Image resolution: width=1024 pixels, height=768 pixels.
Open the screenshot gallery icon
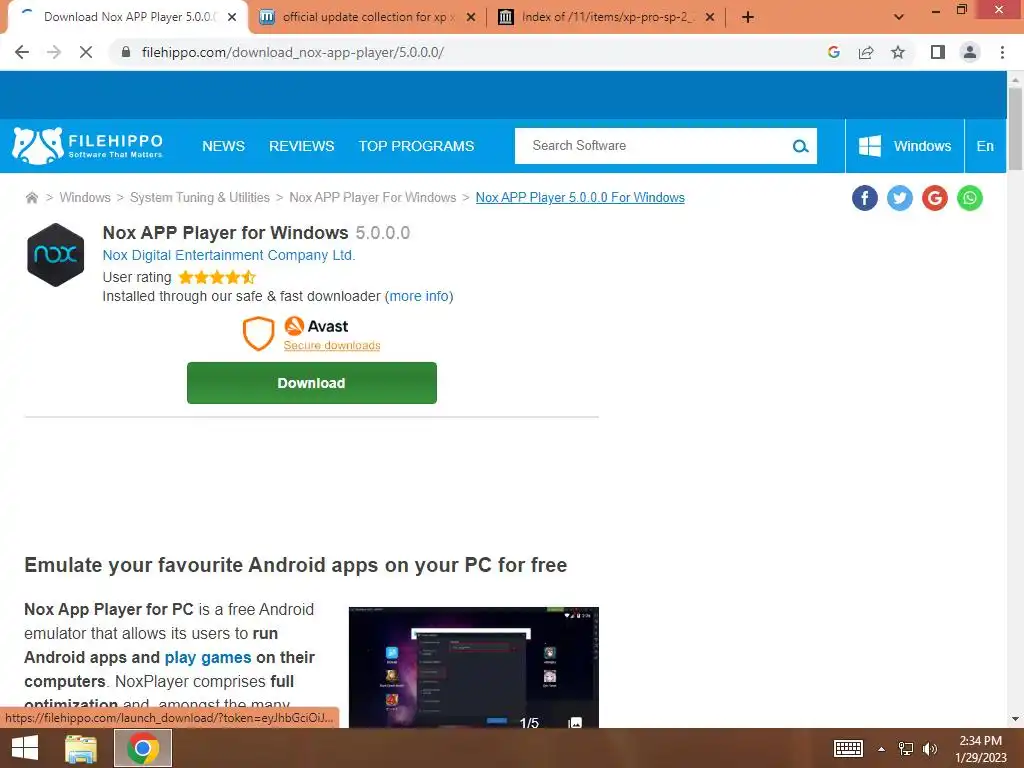(x=575, y=722)
